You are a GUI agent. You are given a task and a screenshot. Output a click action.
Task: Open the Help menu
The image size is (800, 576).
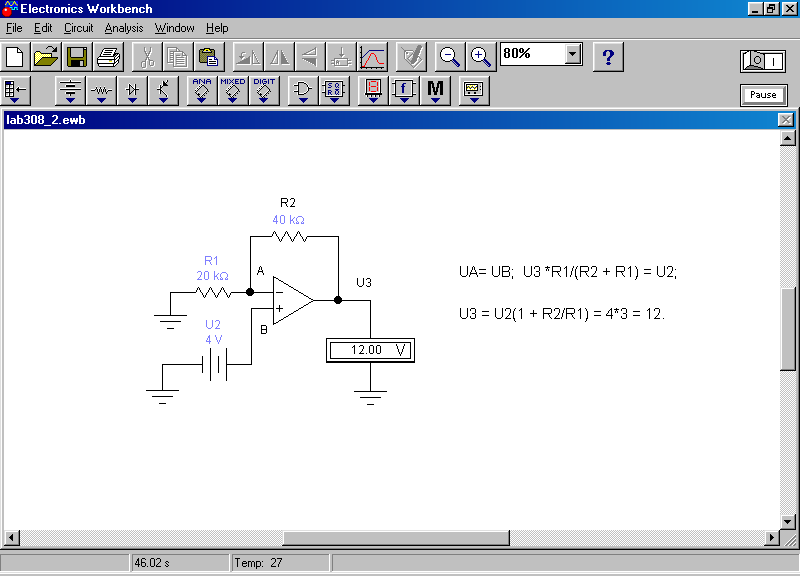point(217,28)
